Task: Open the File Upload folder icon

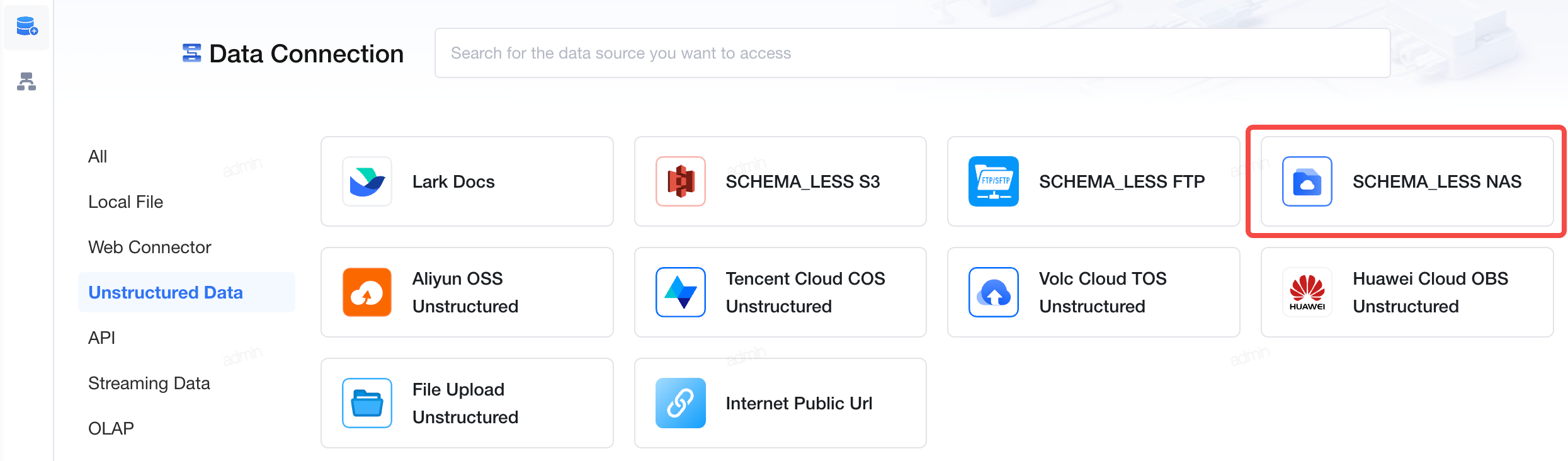Action: [367, 403]
